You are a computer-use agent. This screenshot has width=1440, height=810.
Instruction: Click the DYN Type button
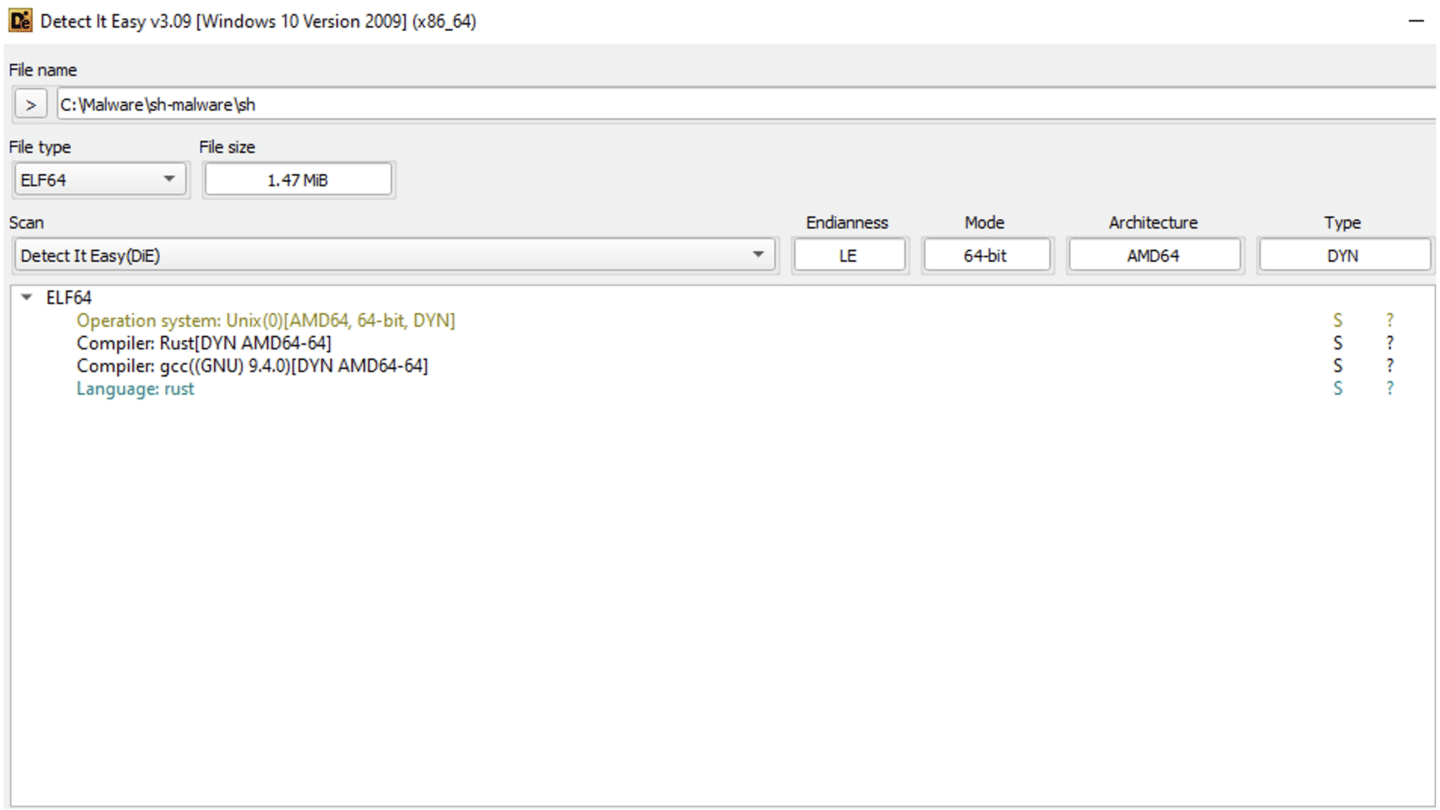coord(1343,255)
